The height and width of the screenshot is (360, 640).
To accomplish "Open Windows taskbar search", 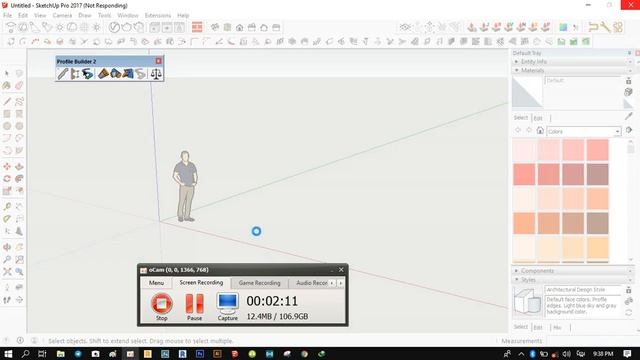I will coord(25,353).
